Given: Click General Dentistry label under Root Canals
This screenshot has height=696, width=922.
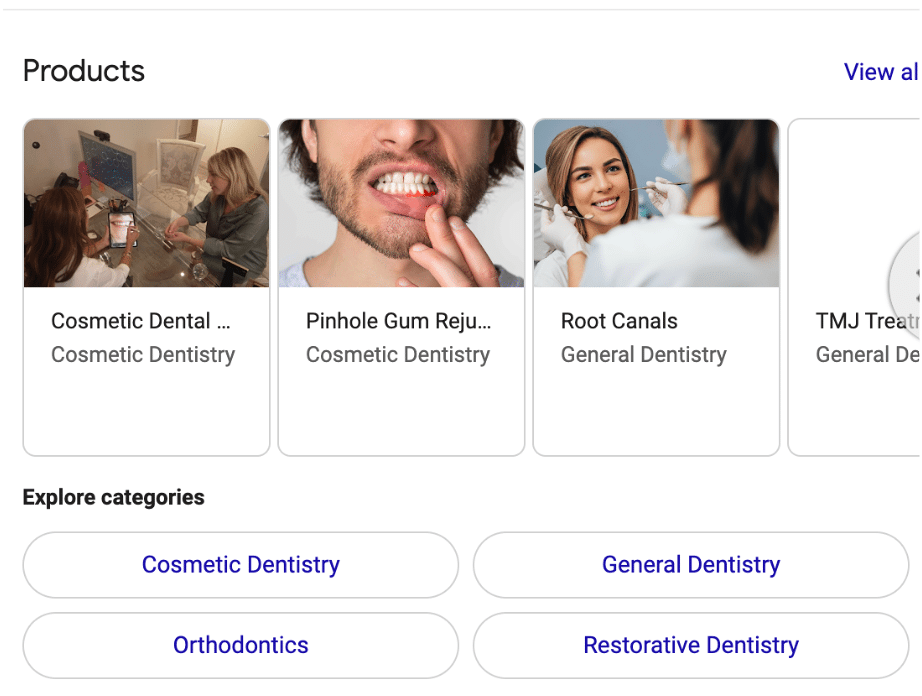Looking at the screenshot, I should click(x=644, y=354).
